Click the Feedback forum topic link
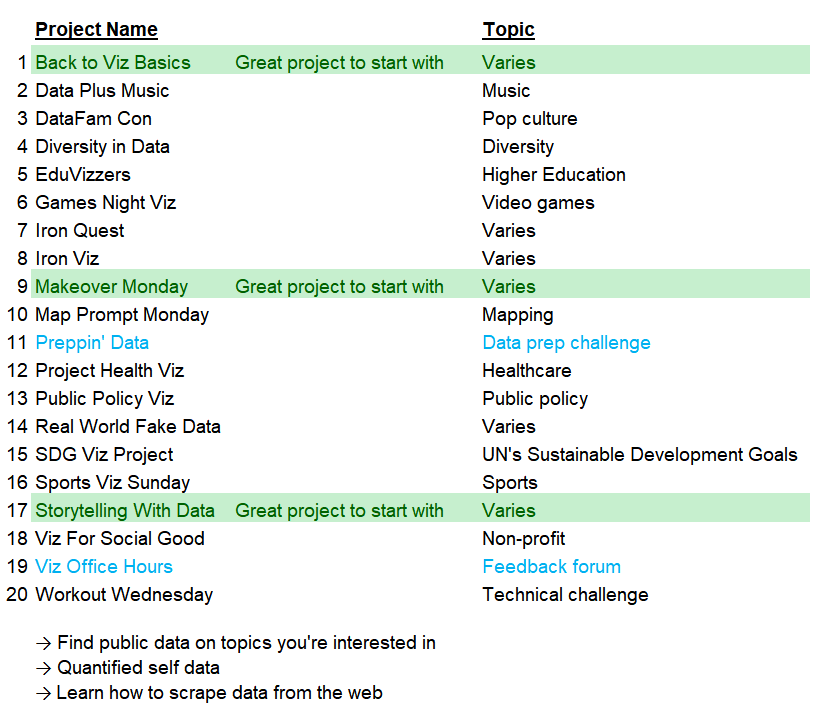The width and height of the screenshot is (821, 712). click(x=551, y=566)
